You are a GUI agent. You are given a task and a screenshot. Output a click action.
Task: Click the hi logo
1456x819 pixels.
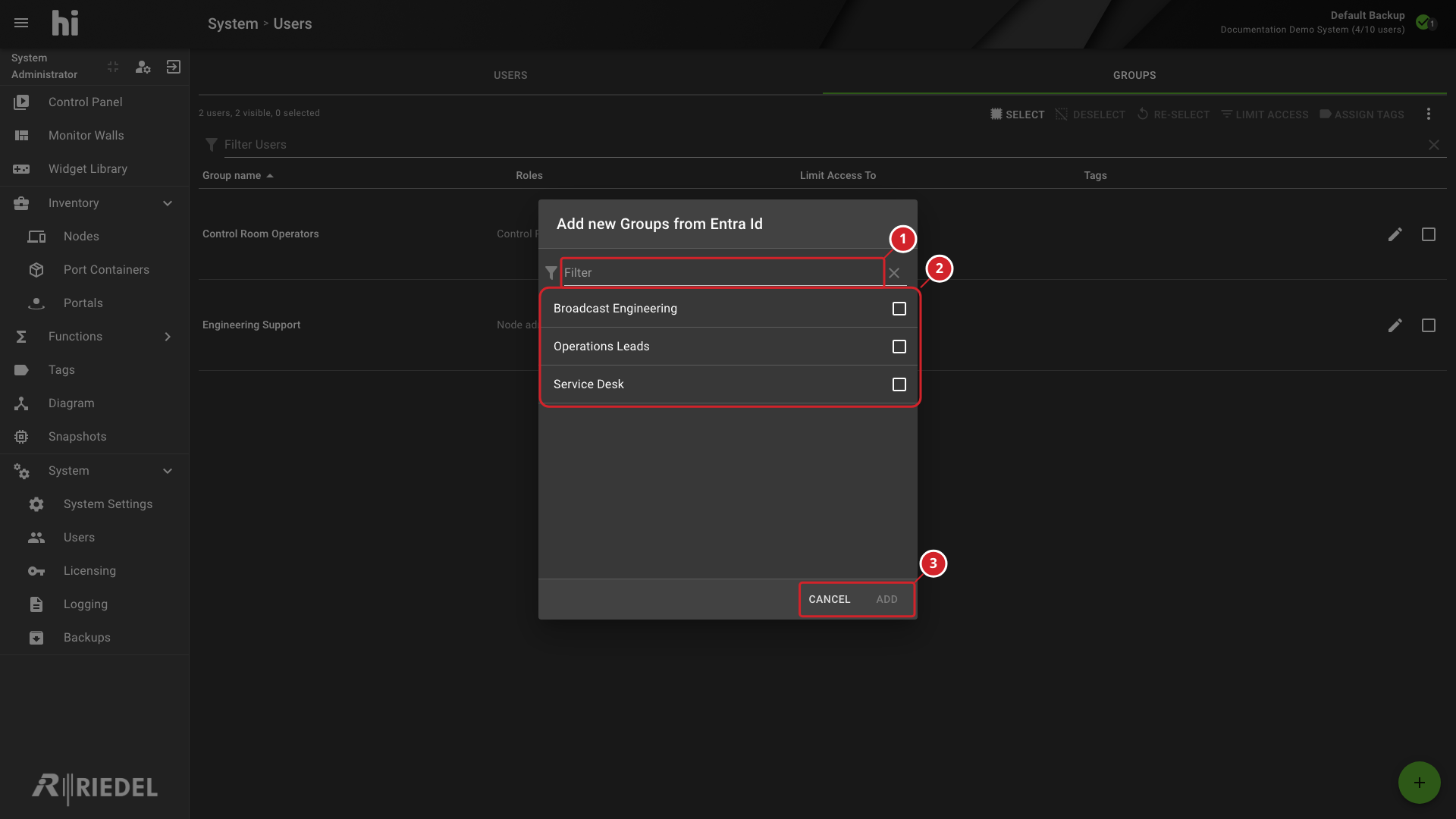coord(65,23)
